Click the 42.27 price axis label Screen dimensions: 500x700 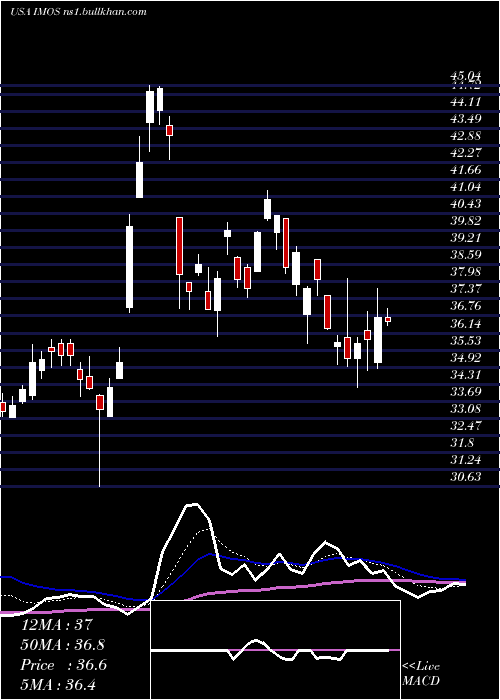tap(465, 153)
